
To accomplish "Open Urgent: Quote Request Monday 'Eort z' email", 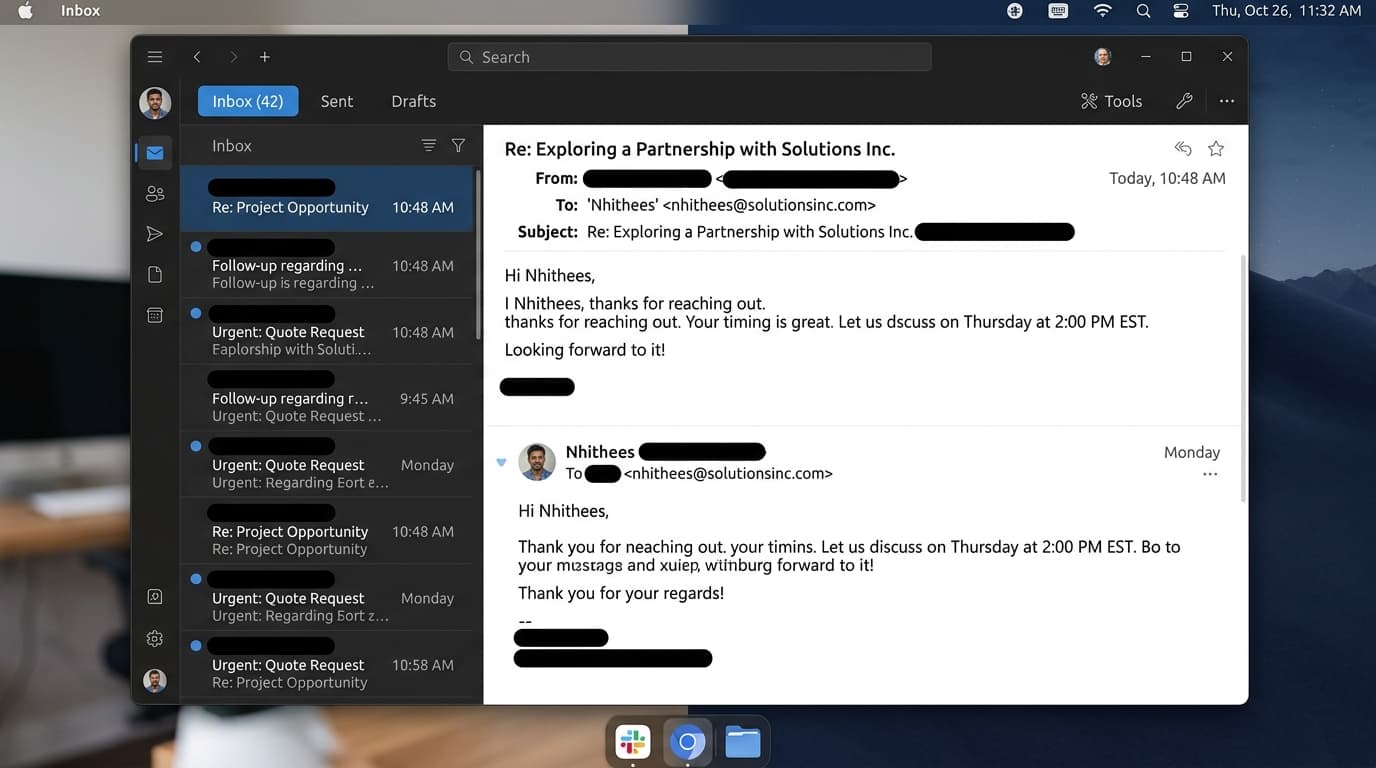I will coord(327,597).
